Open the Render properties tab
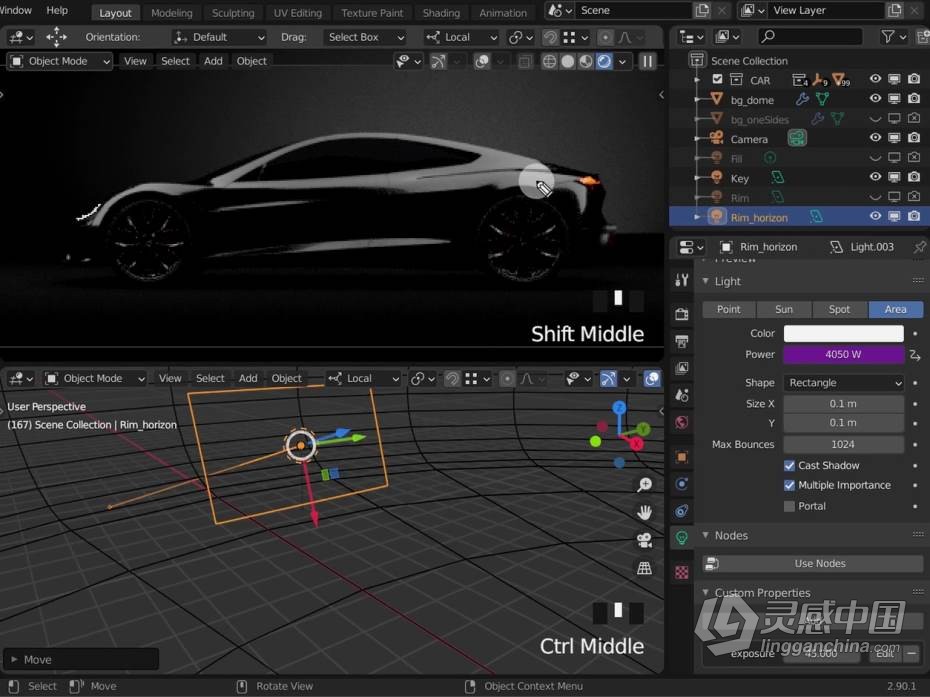This screenshot has height=697, width=930. point(682,314)
